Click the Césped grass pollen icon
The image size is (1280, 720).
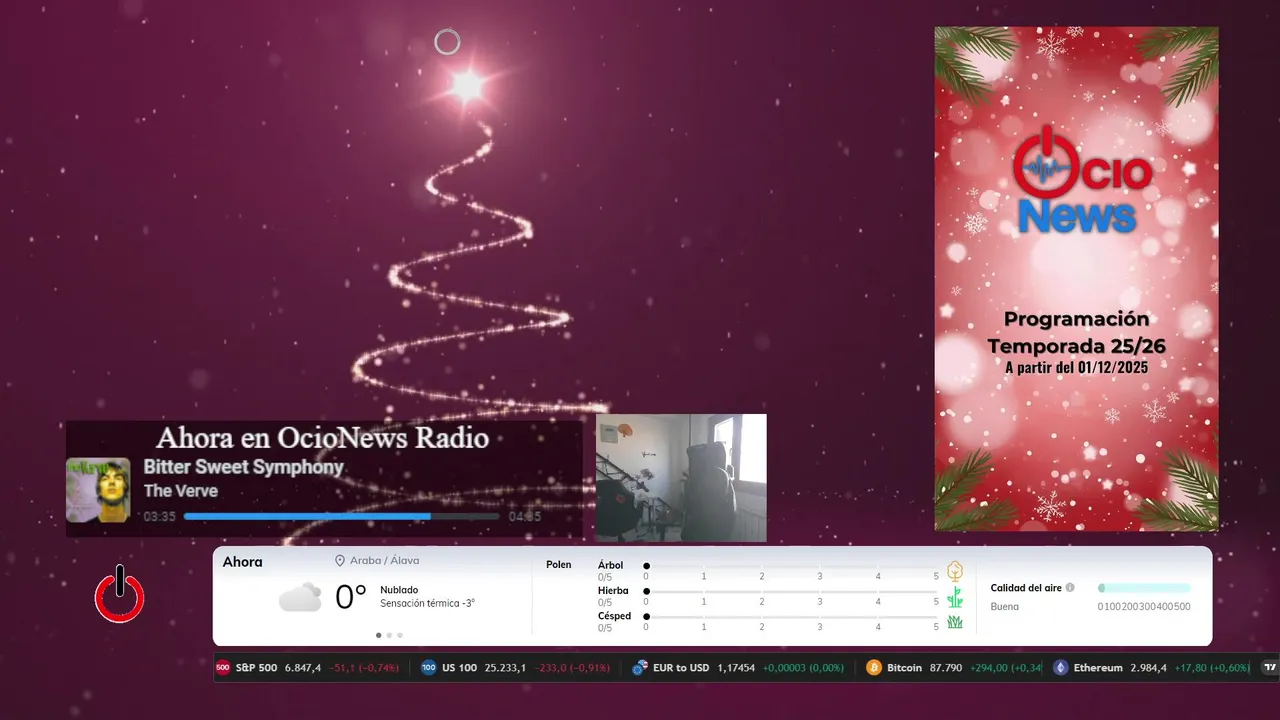(x=955, y=622)
